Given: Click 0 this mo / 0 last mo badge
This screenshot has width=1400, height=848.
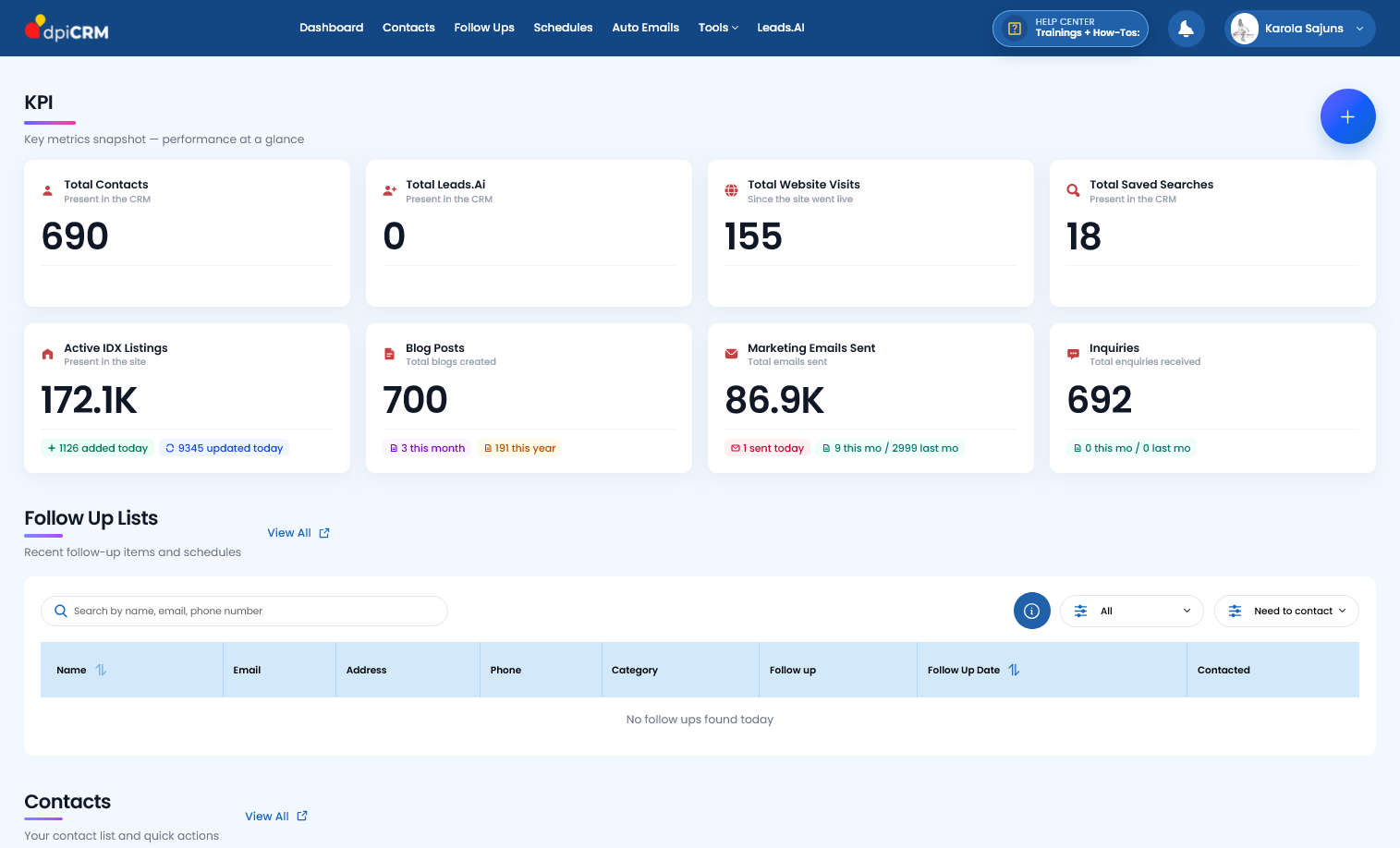Looking at the screenshot, I should click(1132, 448).
